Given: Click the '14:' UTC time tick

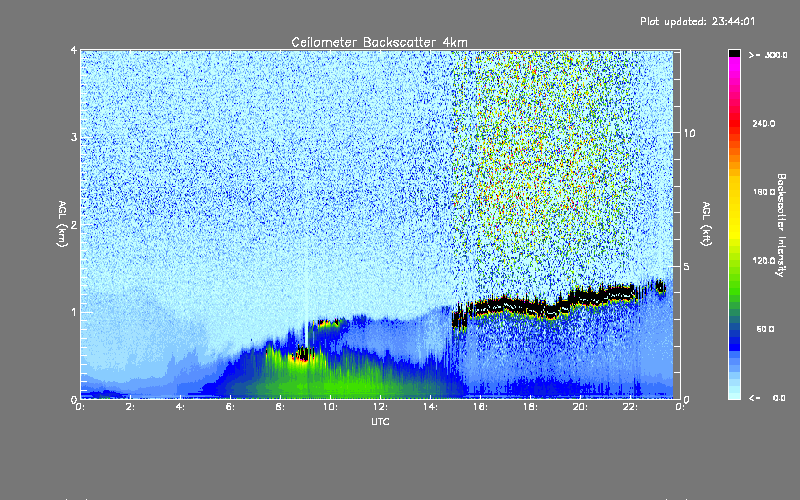Looking at the screenshot, I should point(430,407).
